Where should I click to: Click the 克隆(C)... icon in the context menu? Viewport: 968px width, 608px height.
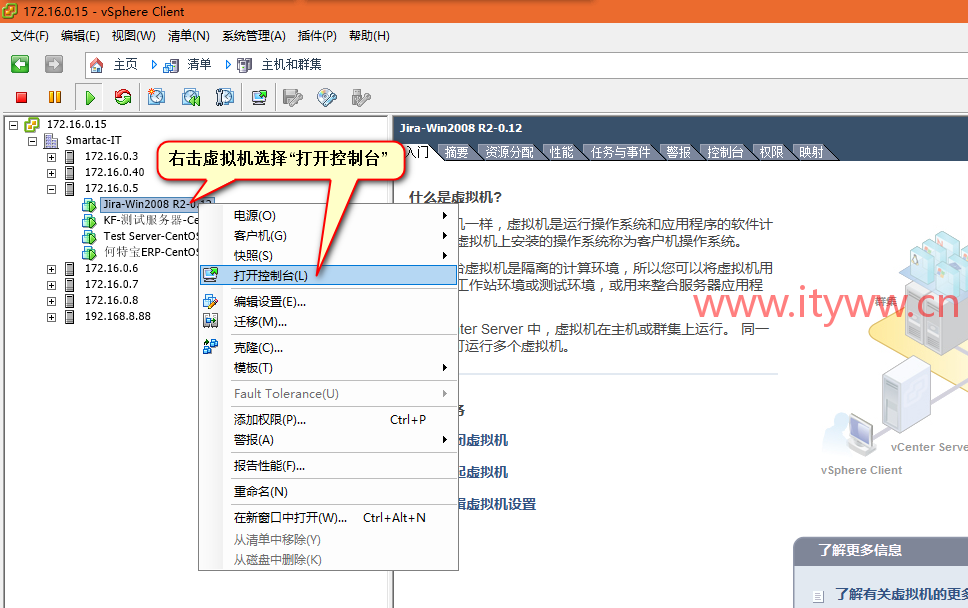click(211, 347)
